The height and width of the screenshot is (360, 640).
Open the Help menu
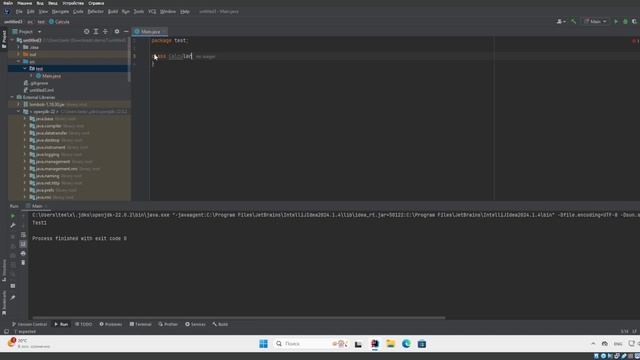185,12
